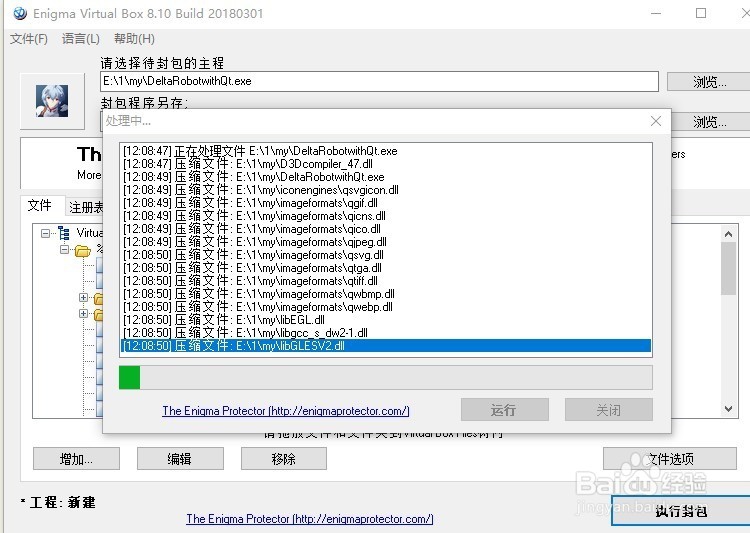The image size is (750, 533).
Task: Minimize the Enigma Virtual Box window
Action: click(656, 13)
